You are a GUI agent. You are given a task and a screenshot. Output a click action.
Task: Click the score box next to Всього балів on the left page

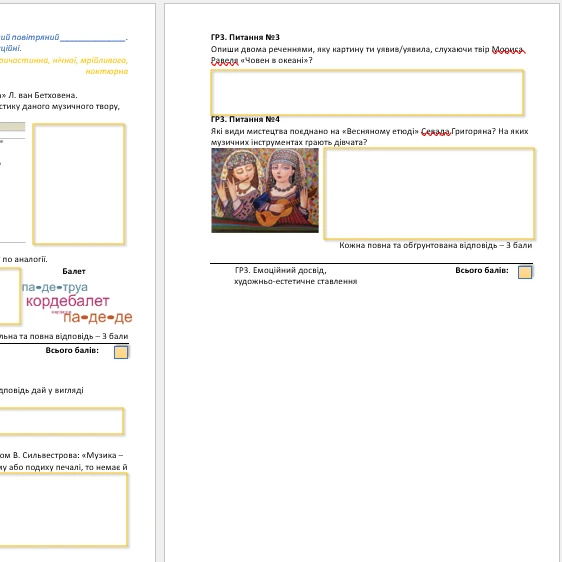click(121, 352)
